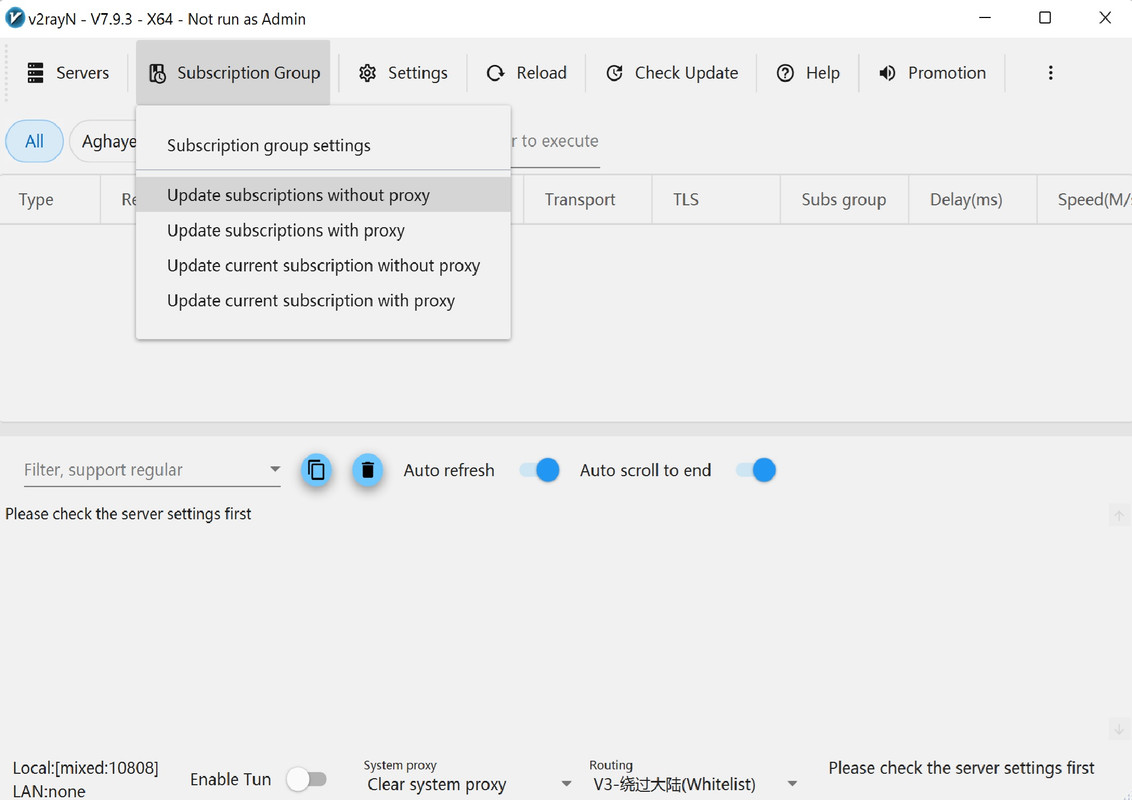This screenshot has height=800, width=1132.
Task: Choose Update subscriptions without proxy
Action: pos(323,195)
